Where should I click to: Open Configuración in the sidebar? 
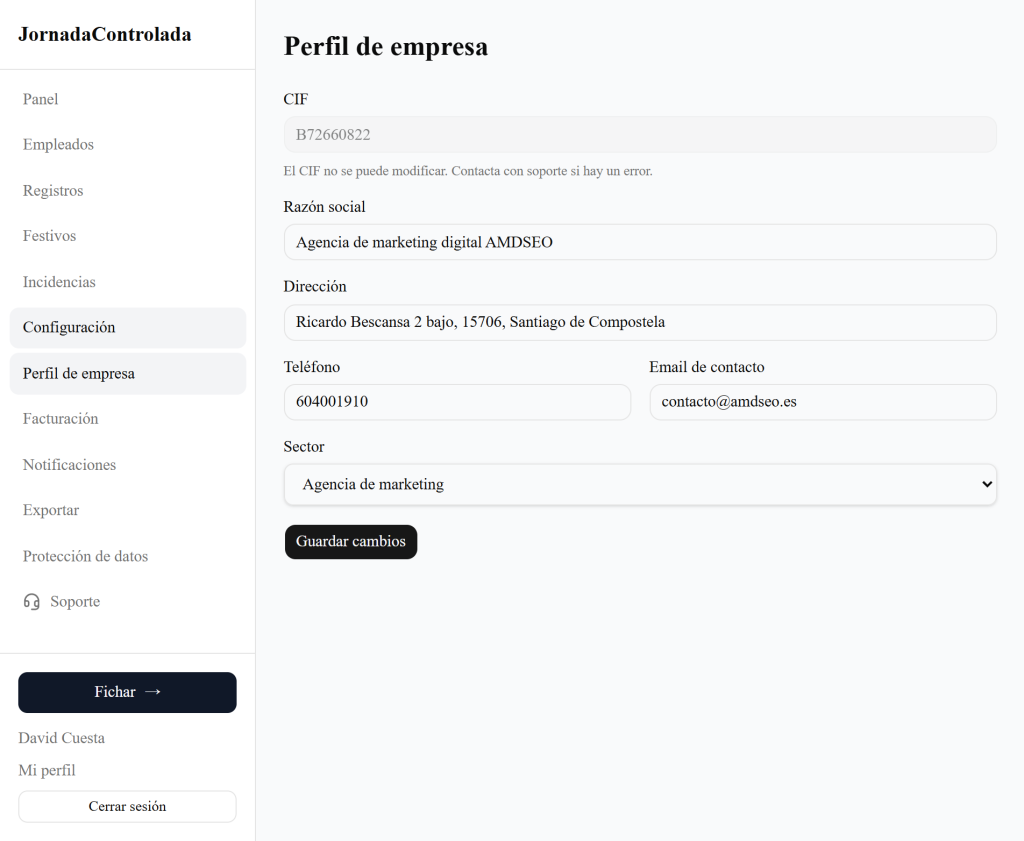[69, 328]
